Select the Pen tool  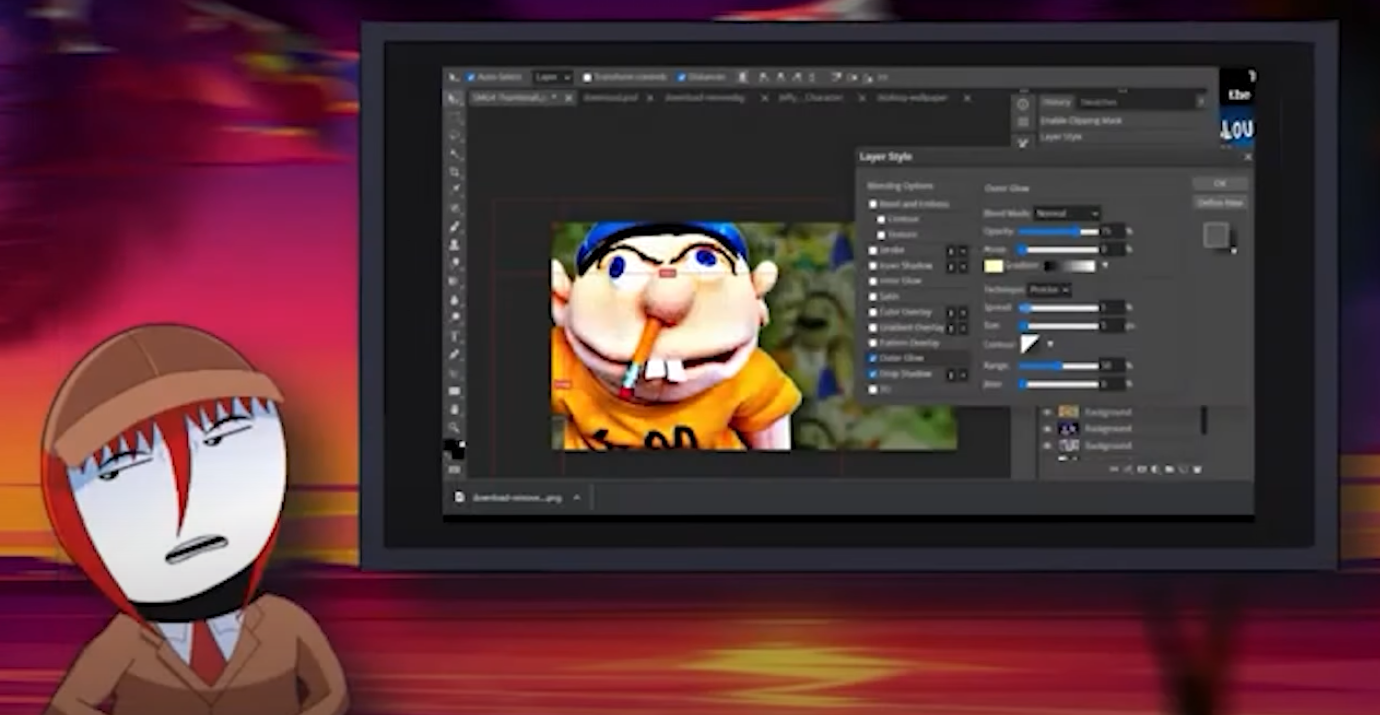point(454,354)
